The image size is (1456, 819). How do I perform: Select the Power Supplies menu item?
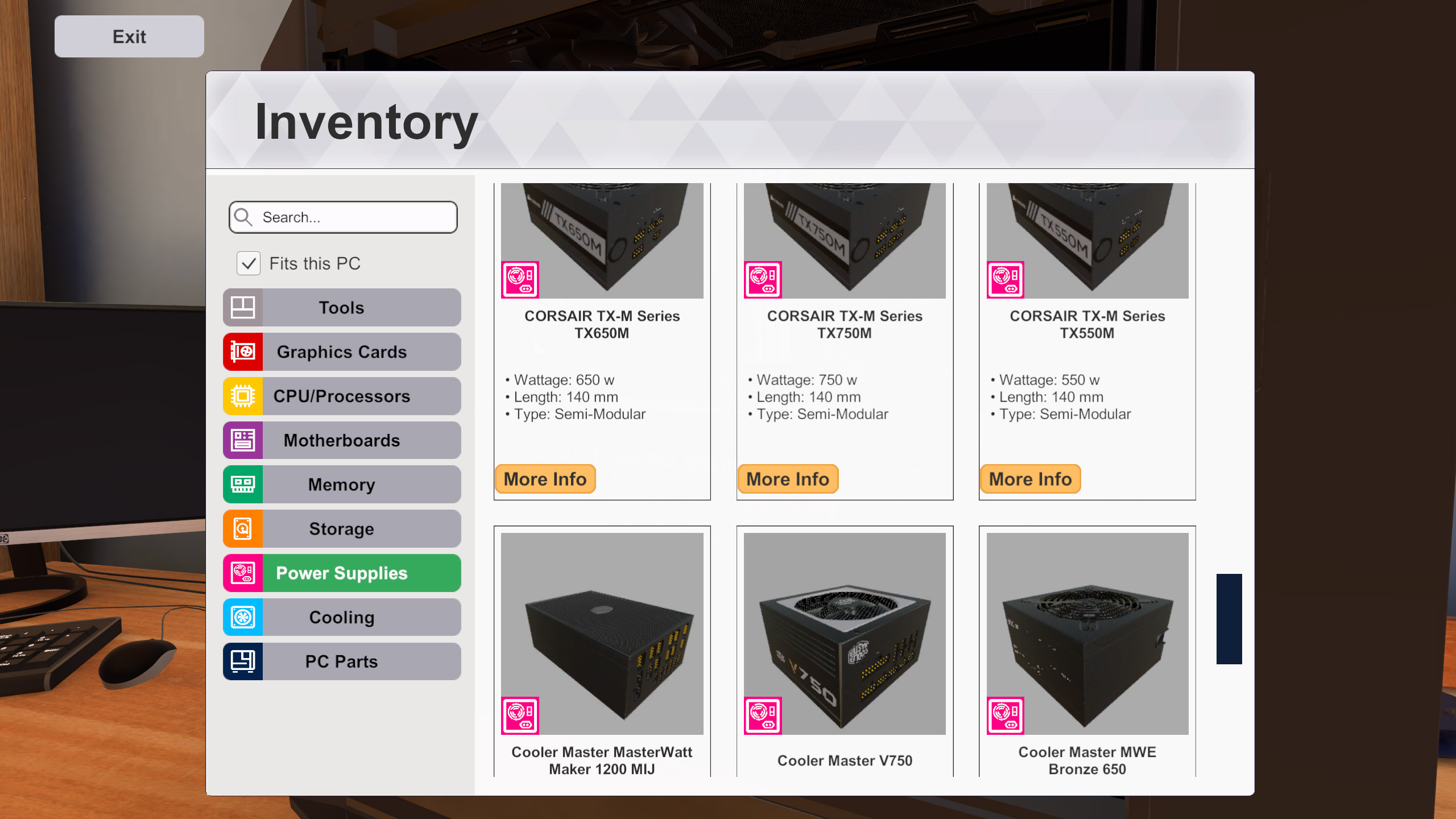coord(341,573)
